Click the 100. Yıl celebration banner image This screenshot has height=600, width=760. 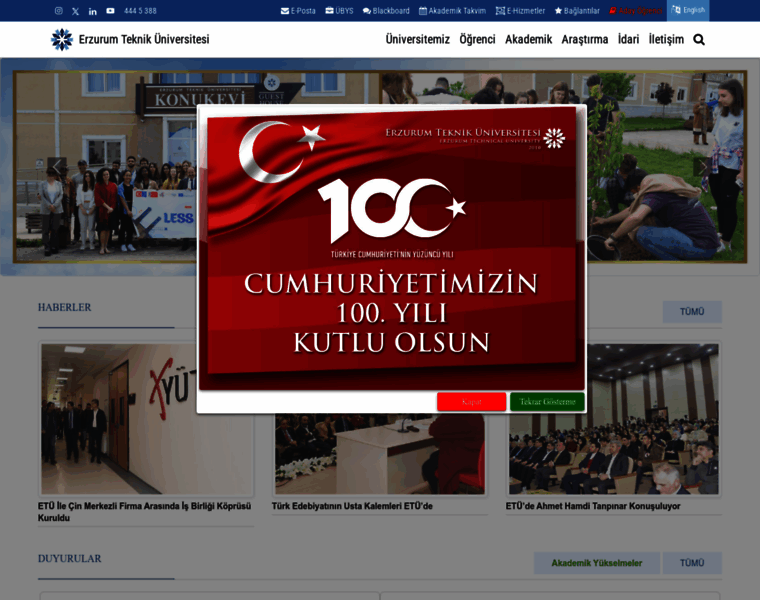[x=392, y=248]
